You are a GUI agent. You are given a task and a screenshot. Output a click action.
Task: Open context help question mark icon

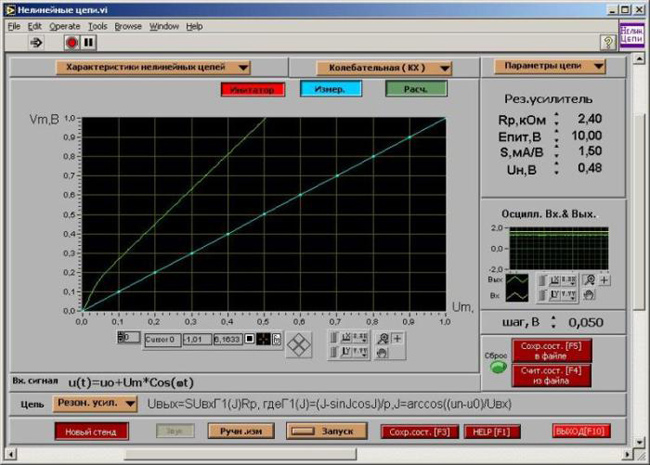(608, 42)
